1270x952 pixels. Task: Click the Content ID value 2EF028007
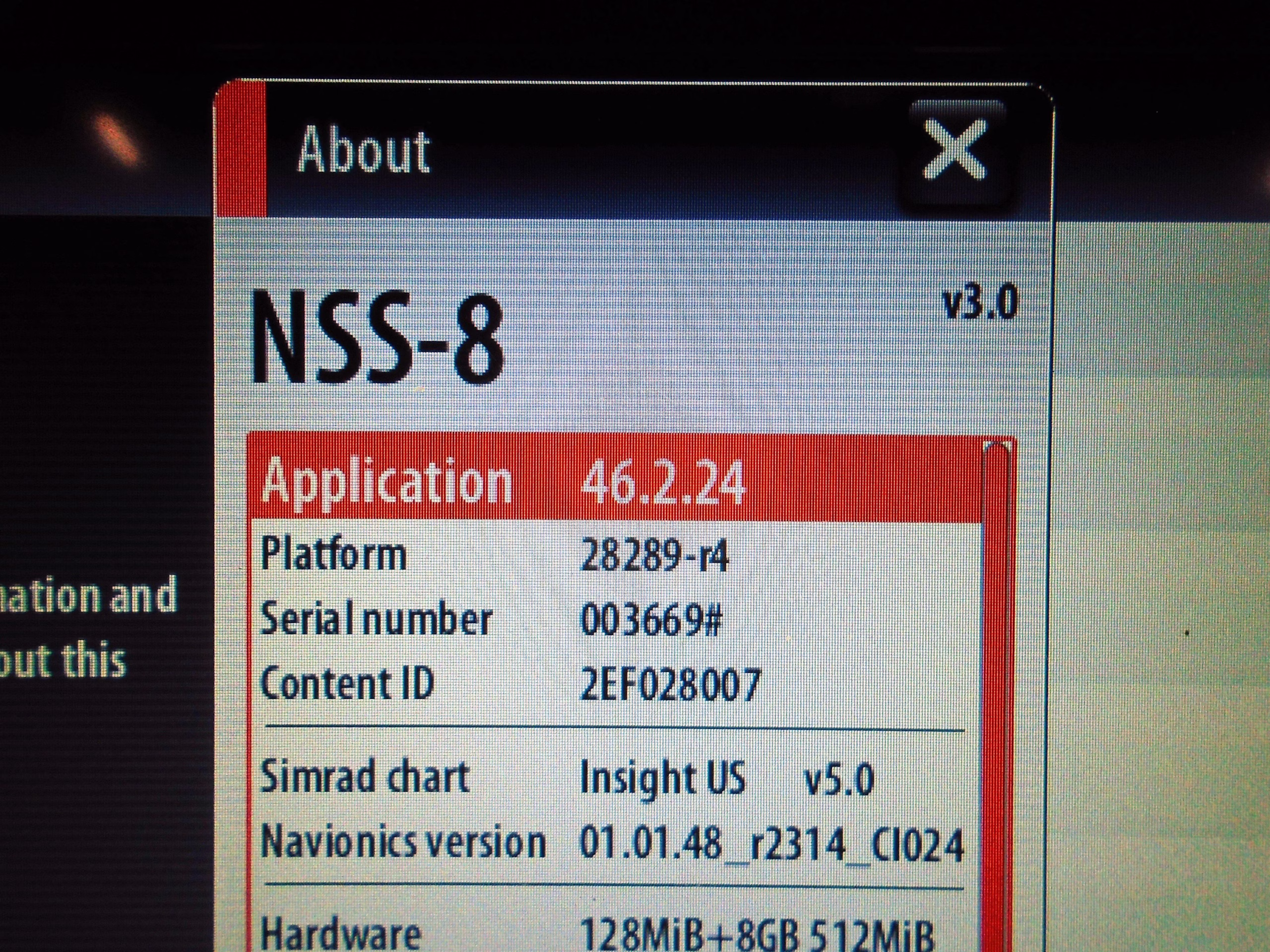point(669,685)
